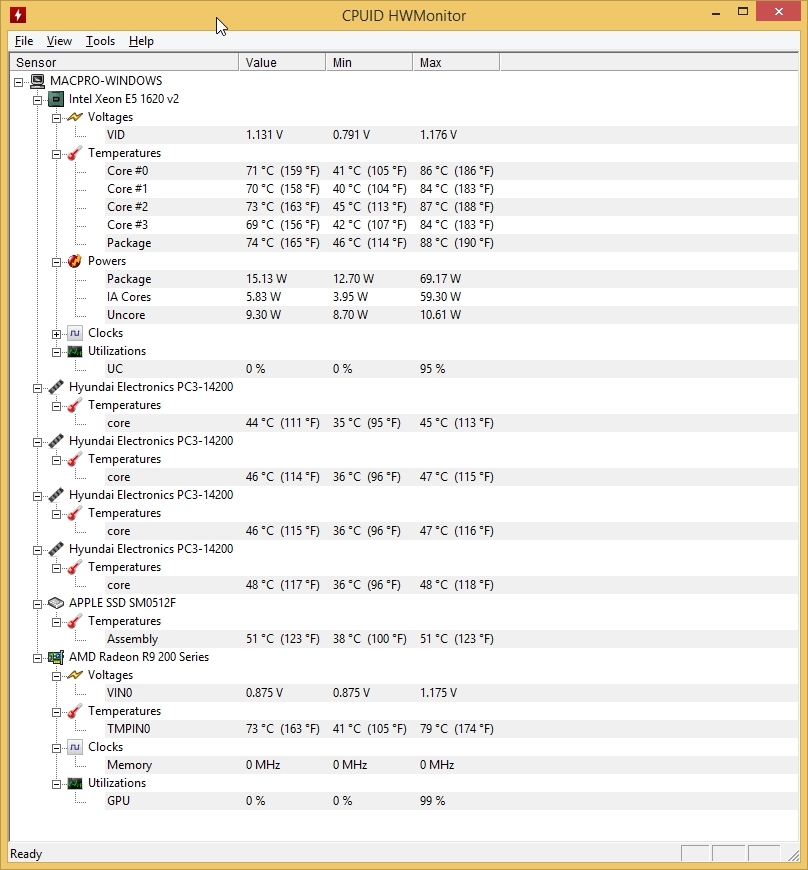808x870 pixels.
Task: Collapse the CPU Voltages group
Action: click(x=57, y=118)
